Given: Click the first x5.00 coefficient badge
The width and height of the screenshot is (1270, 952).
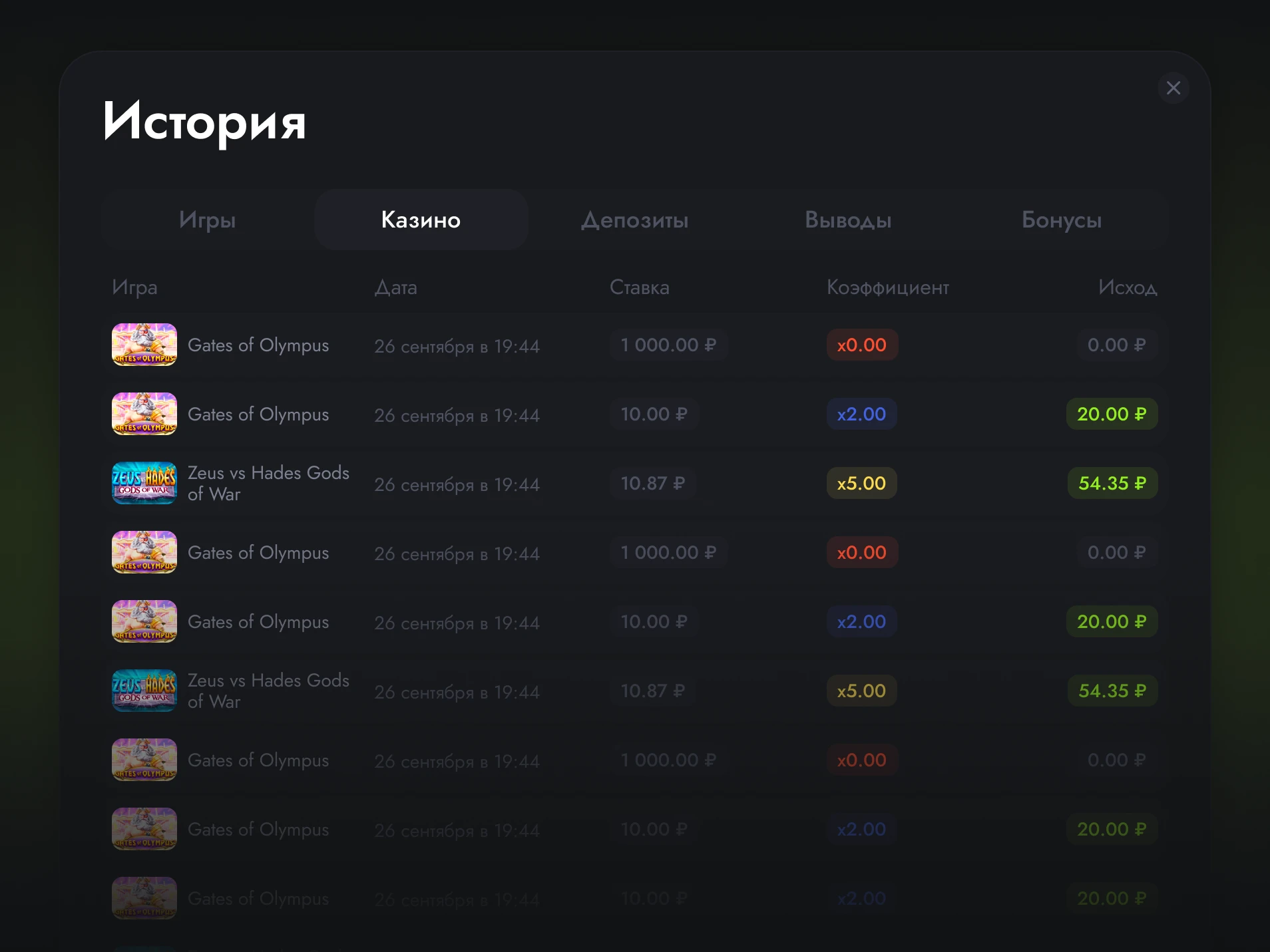Looking at the screenshot, I should (x=862, y=483).
